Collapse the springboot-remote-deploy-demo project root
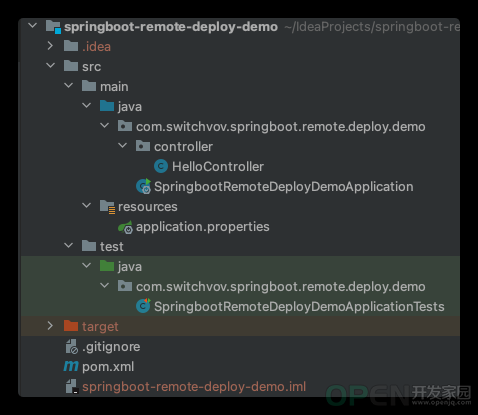The width and height of the screenshot is (478, 415). [33, 26]
